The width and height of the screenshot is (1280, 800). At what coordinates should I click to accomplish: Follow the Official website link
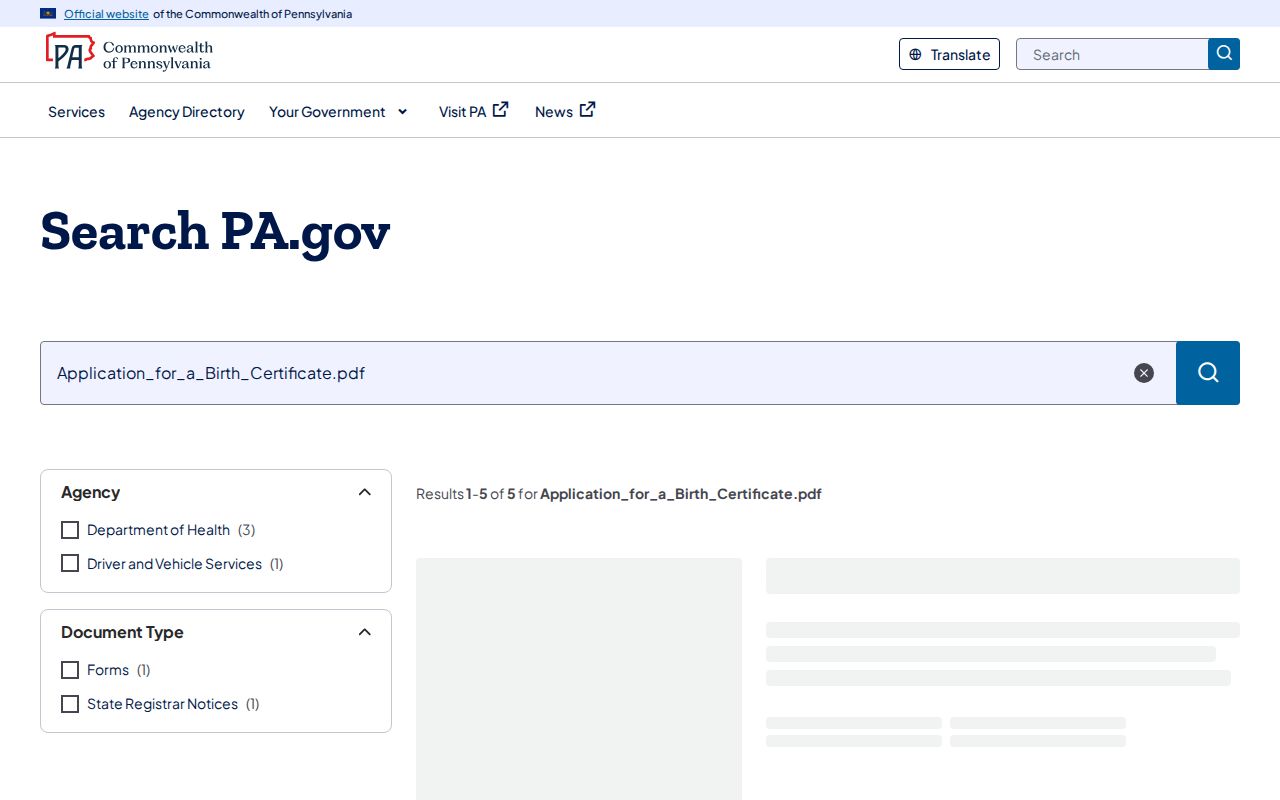[x=106, y=14]
